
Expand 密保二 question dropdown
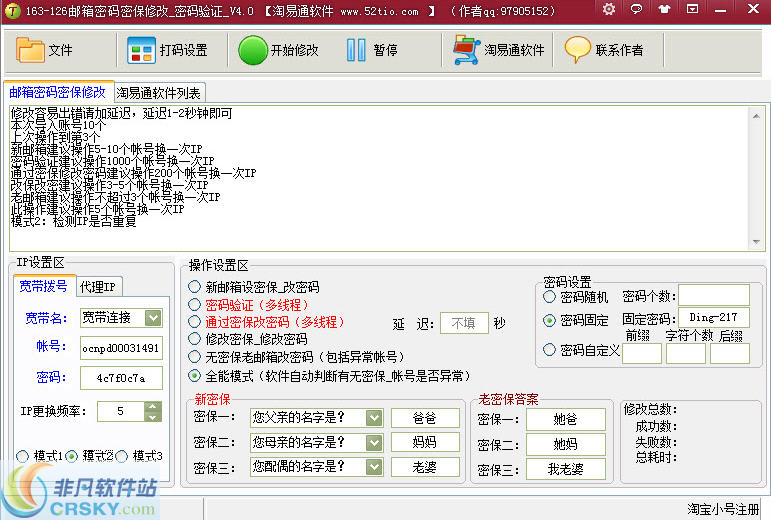[x=374, y=443]
